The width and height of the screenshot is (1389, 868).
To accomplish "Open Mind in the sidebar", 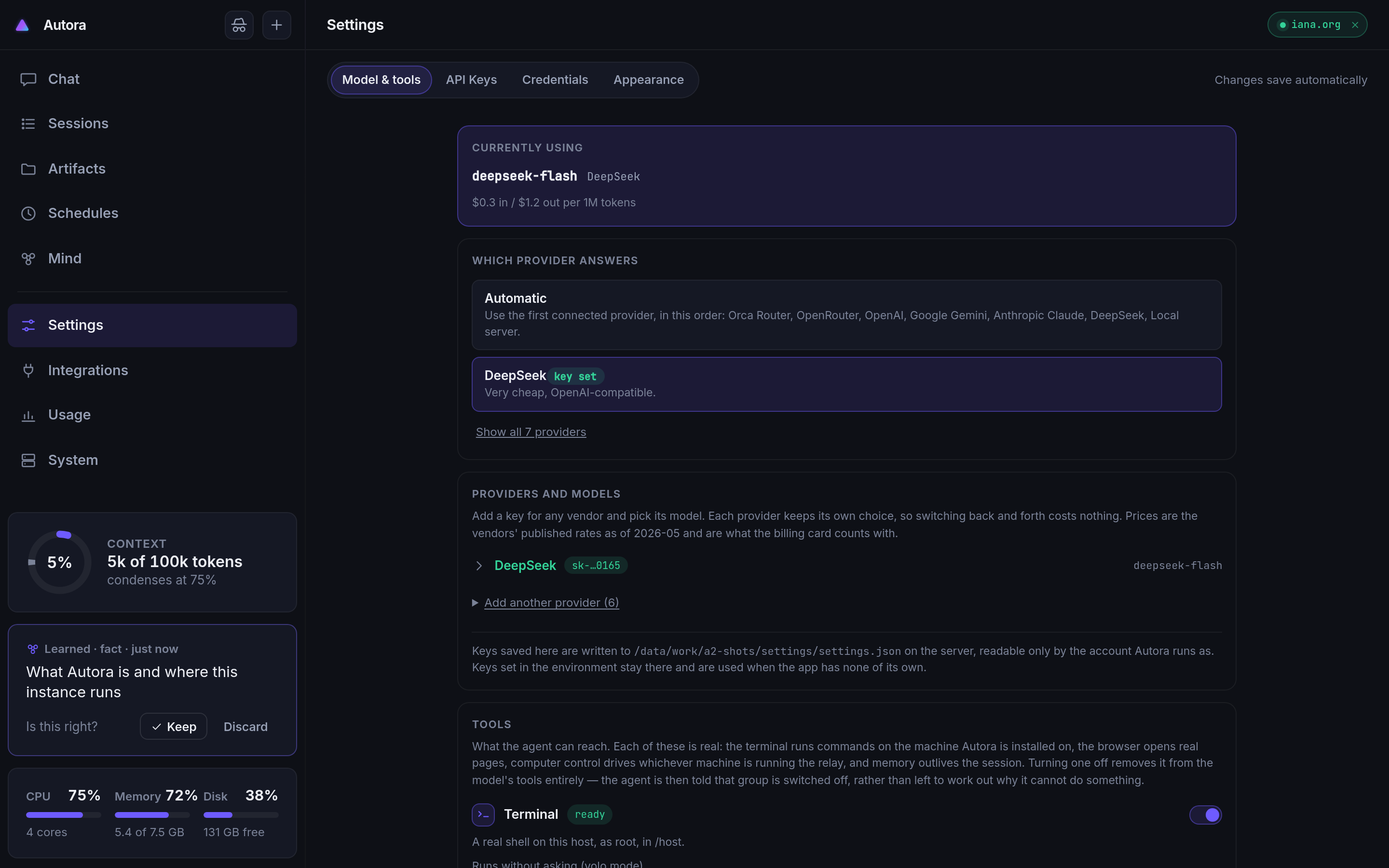I will (152, 258).
